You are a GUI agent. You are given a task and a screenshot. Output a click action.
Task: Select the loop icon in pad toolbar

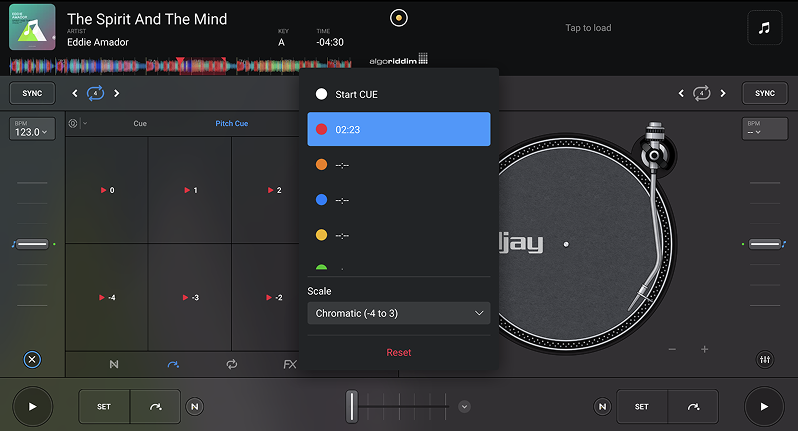tap(232, 364)
